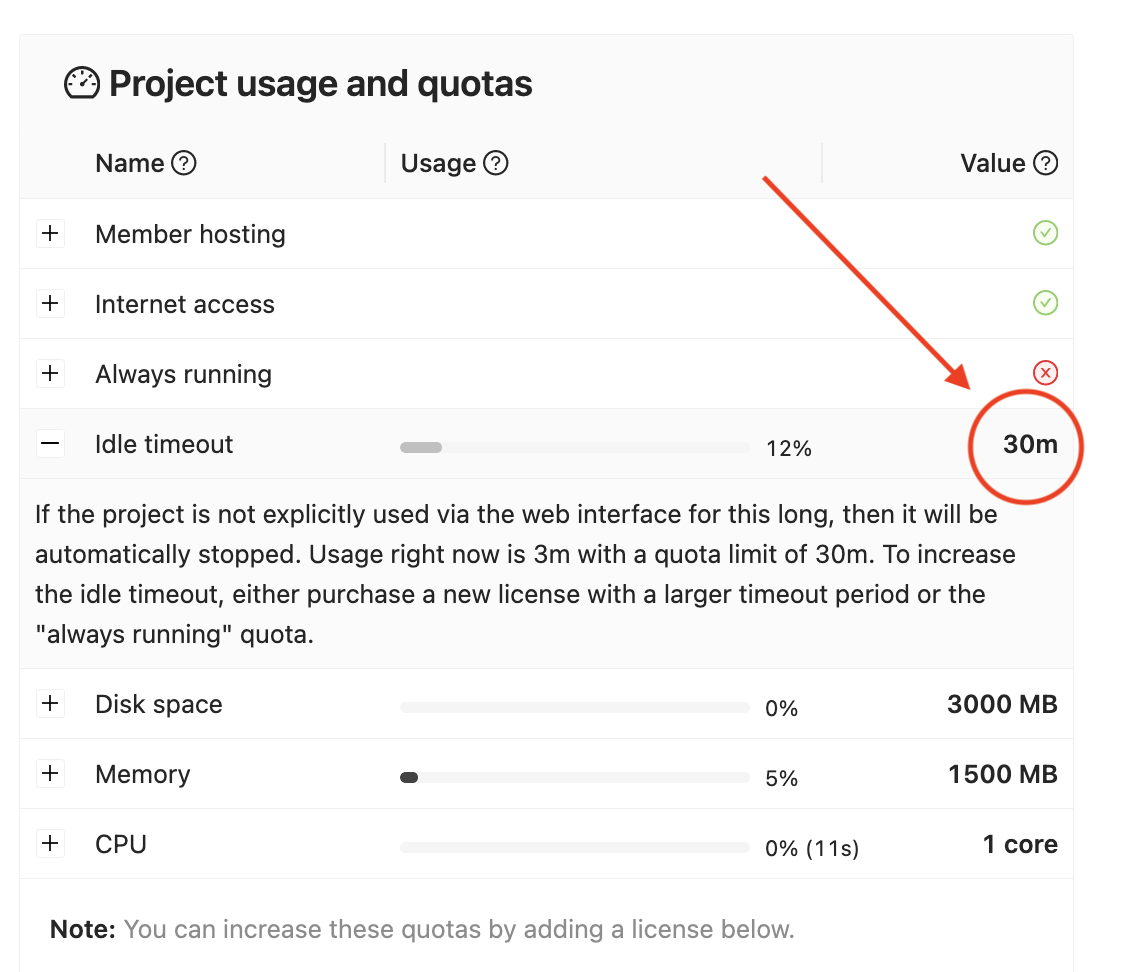
Task: Click Always running red X icon
Action: [1045, 374]
